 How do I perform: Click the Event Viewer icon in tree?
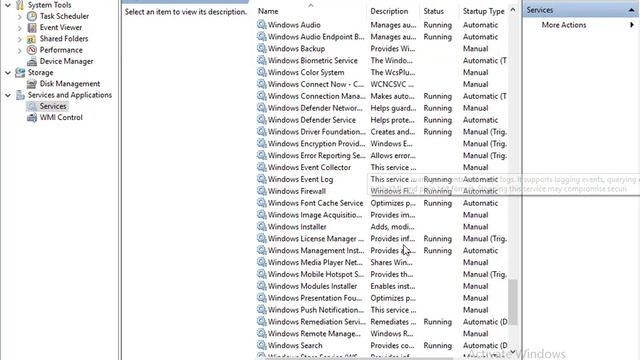point(32,27)
